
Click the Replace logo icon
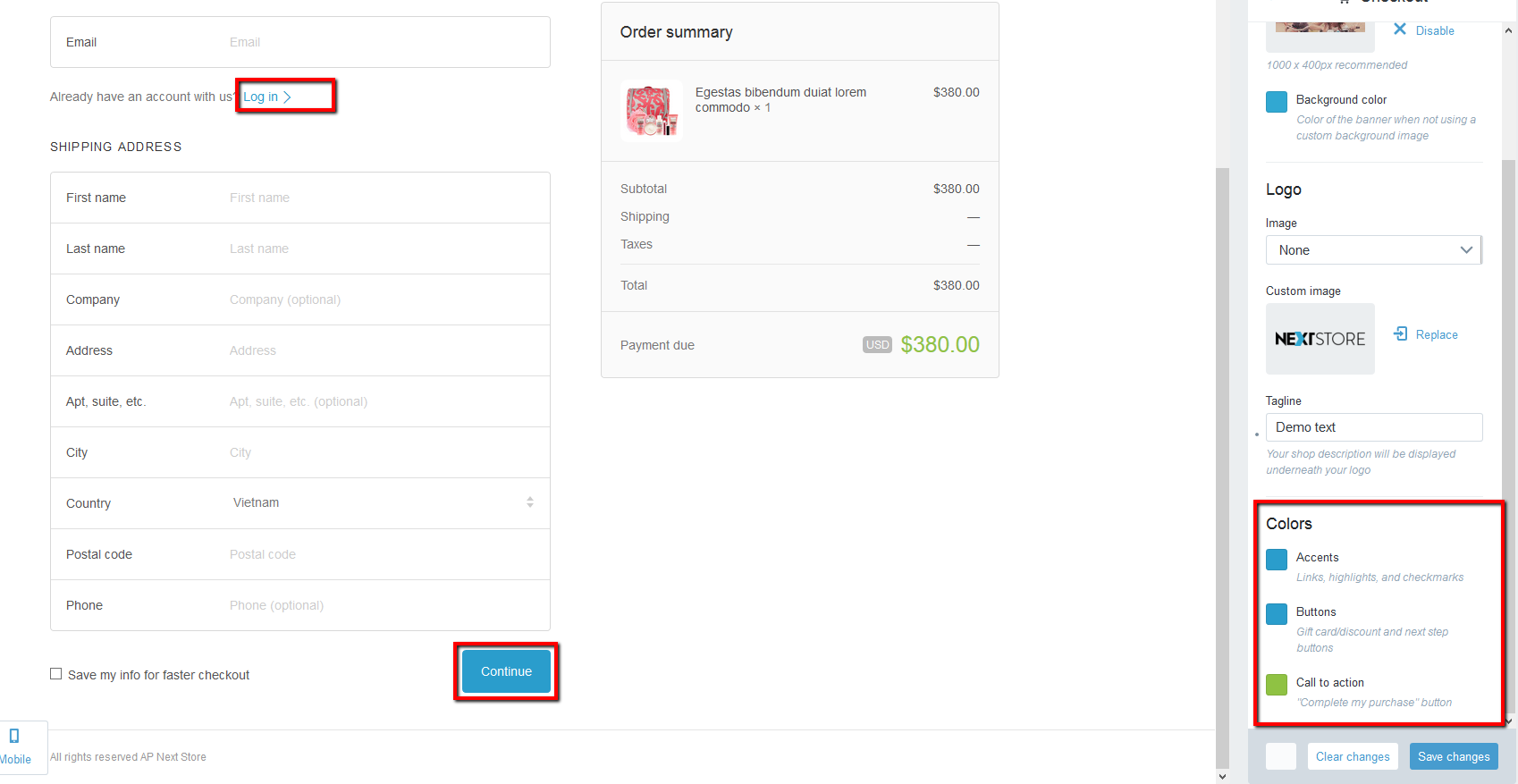(x=1401, y=333)
